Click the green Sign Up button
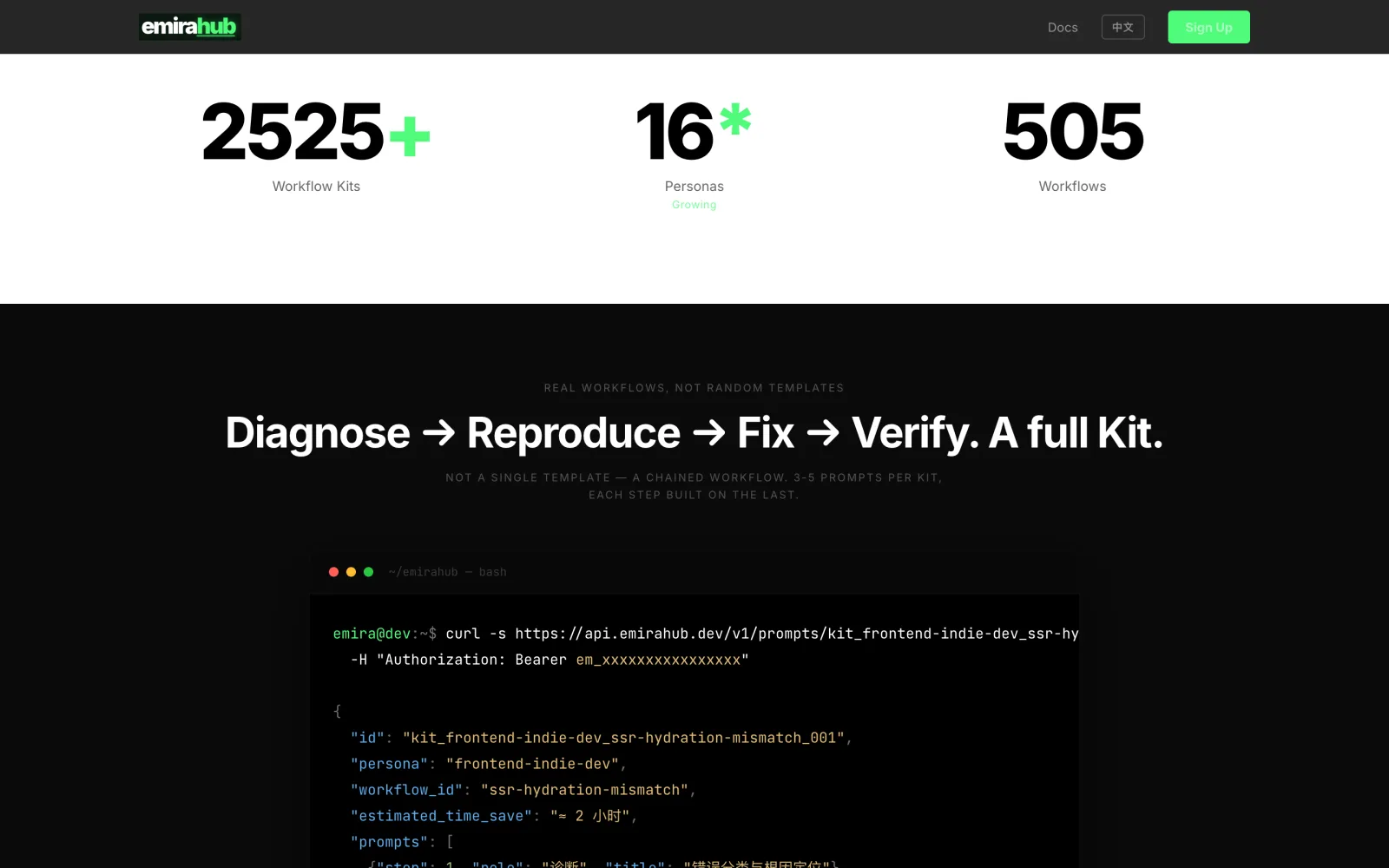 (x=1208, y=27)
